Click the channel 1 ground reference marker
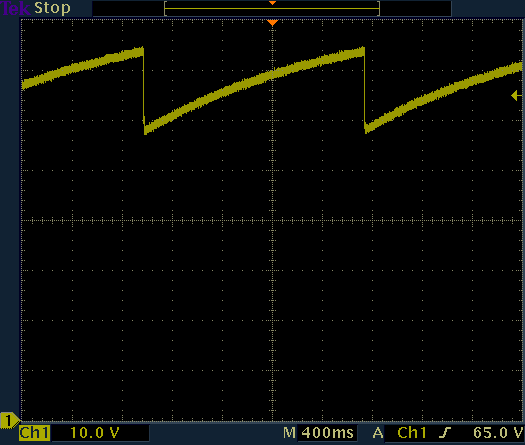 (10, 421)
